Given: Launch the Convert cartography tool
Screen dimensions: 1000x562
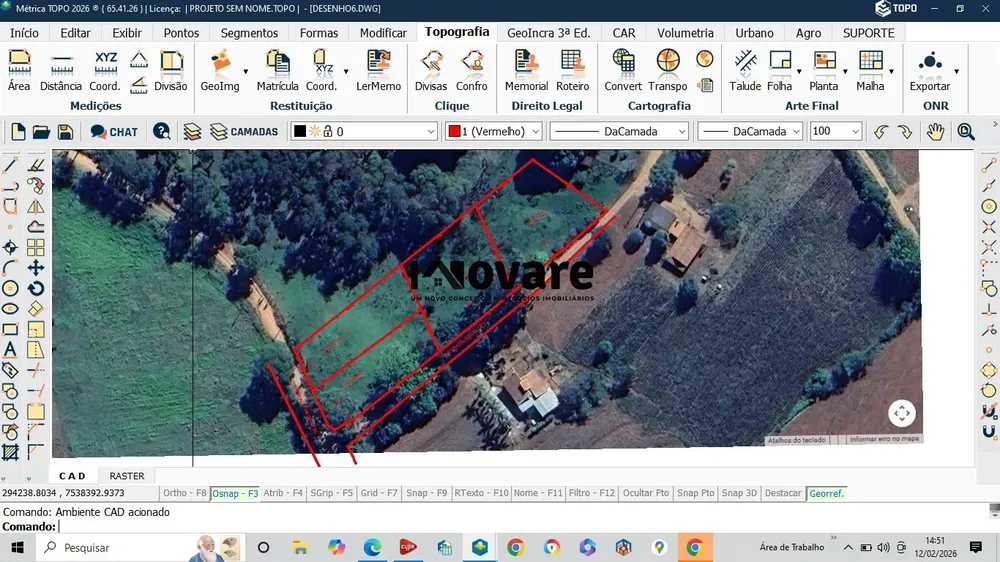Looking at the screenshot, I should tap(623, 71).
